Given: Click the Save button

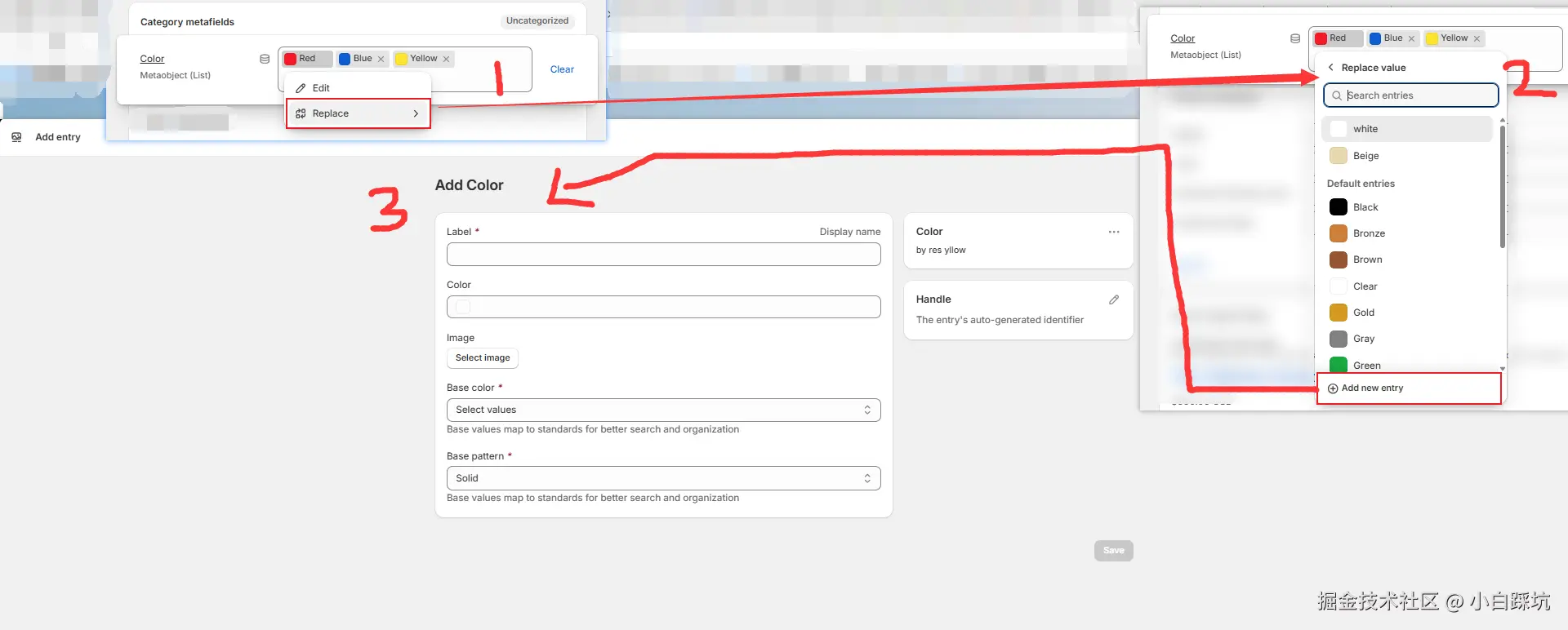Looking at the screenshot, I should click(1114, 551).
